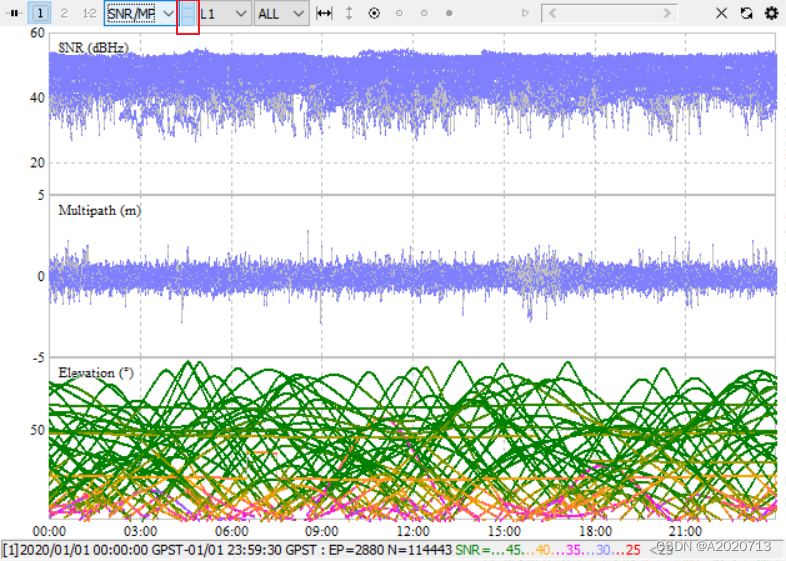
Task: Click the first small hollow circle icon
Action: (399, 14)
